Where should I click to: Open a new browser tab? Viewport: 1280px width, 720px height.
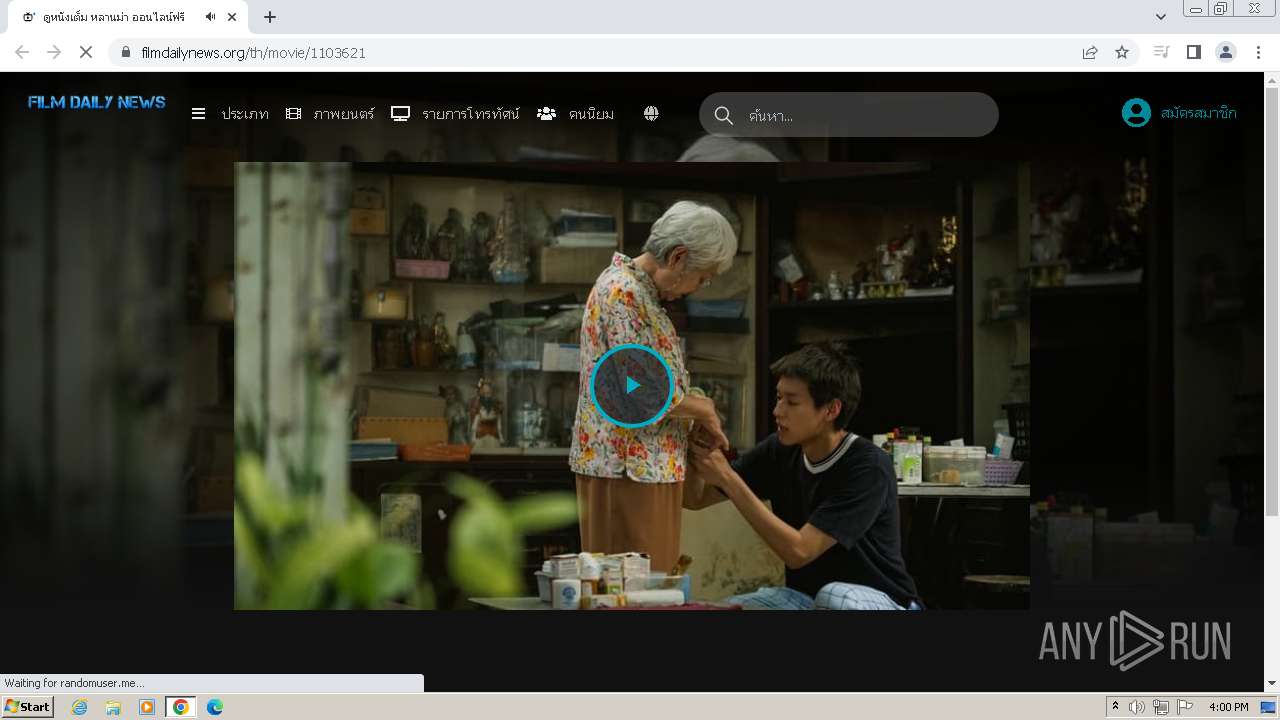click(270, 17)
